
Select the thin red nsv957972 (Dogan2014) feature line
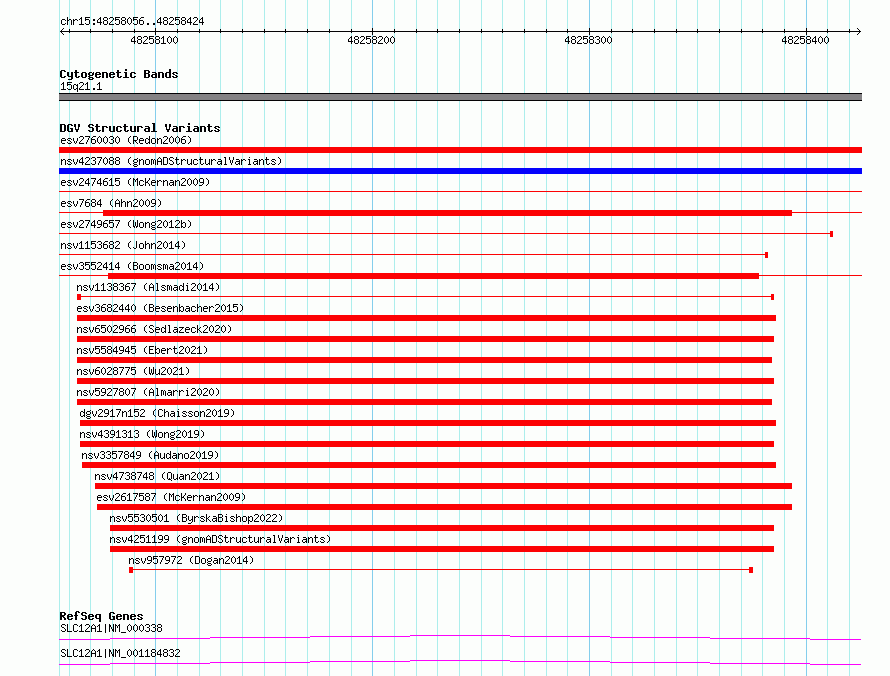(441, 570)
